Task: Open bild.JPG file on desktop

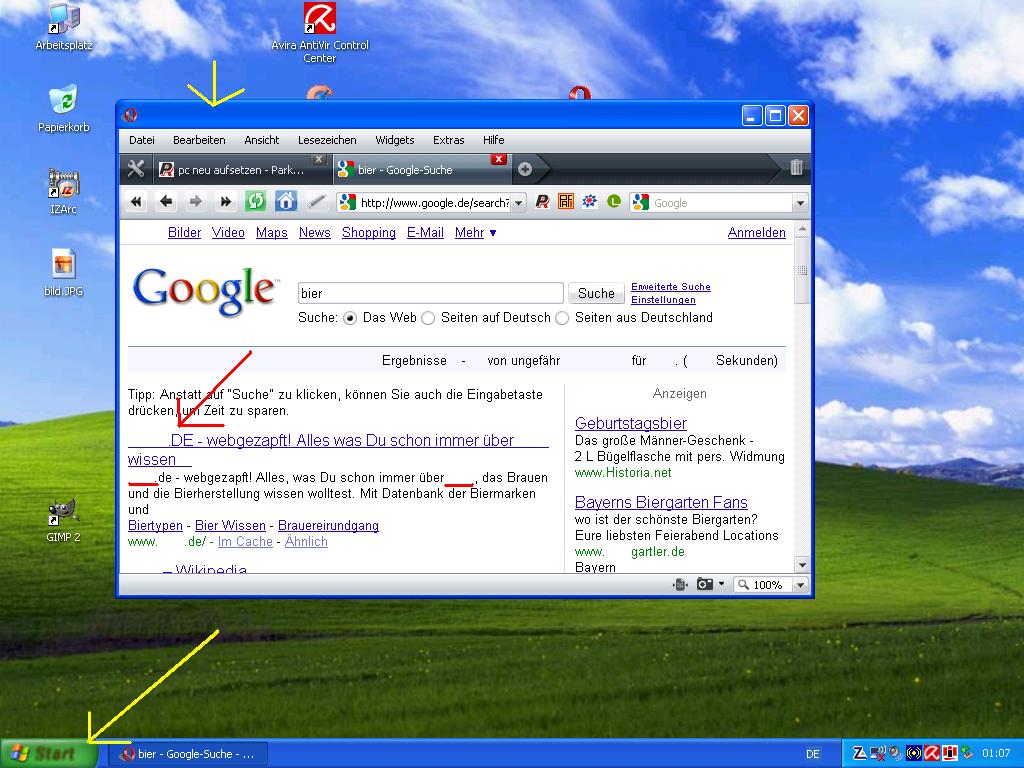Action: click(64, 273)
